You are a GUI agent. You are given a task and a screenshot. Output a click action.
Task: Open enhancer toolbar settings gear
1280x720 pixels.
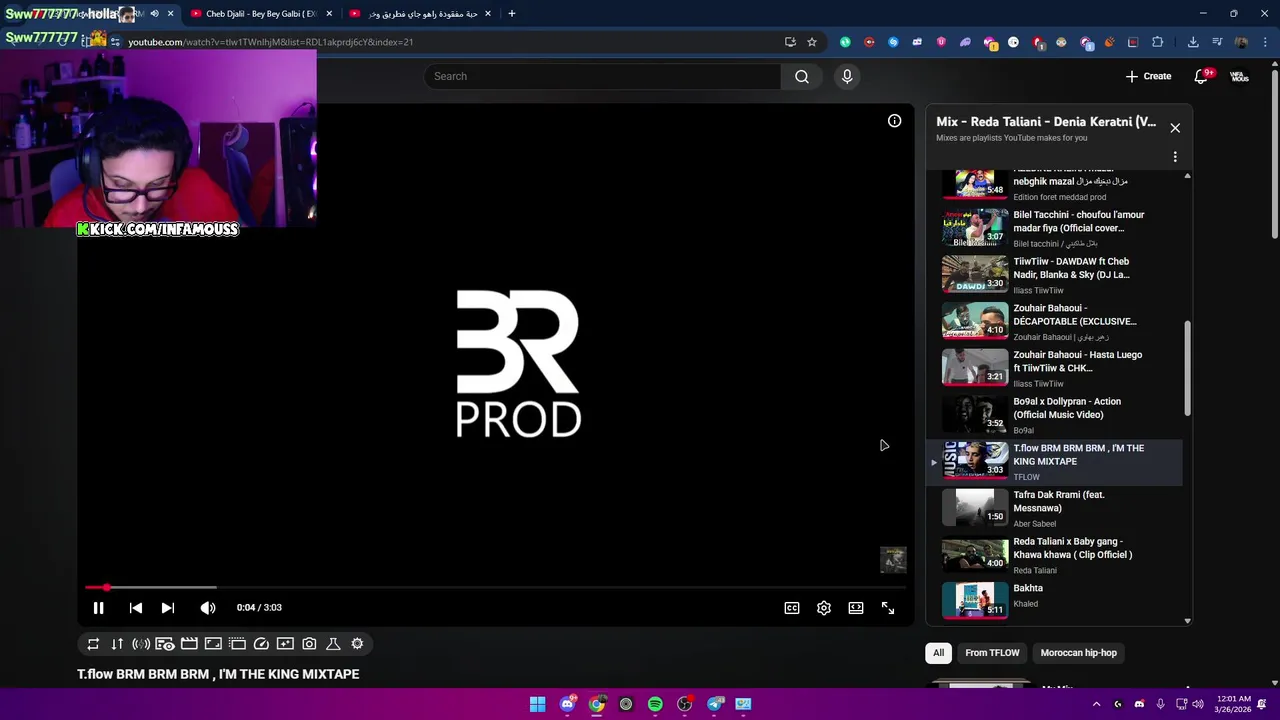357,644
